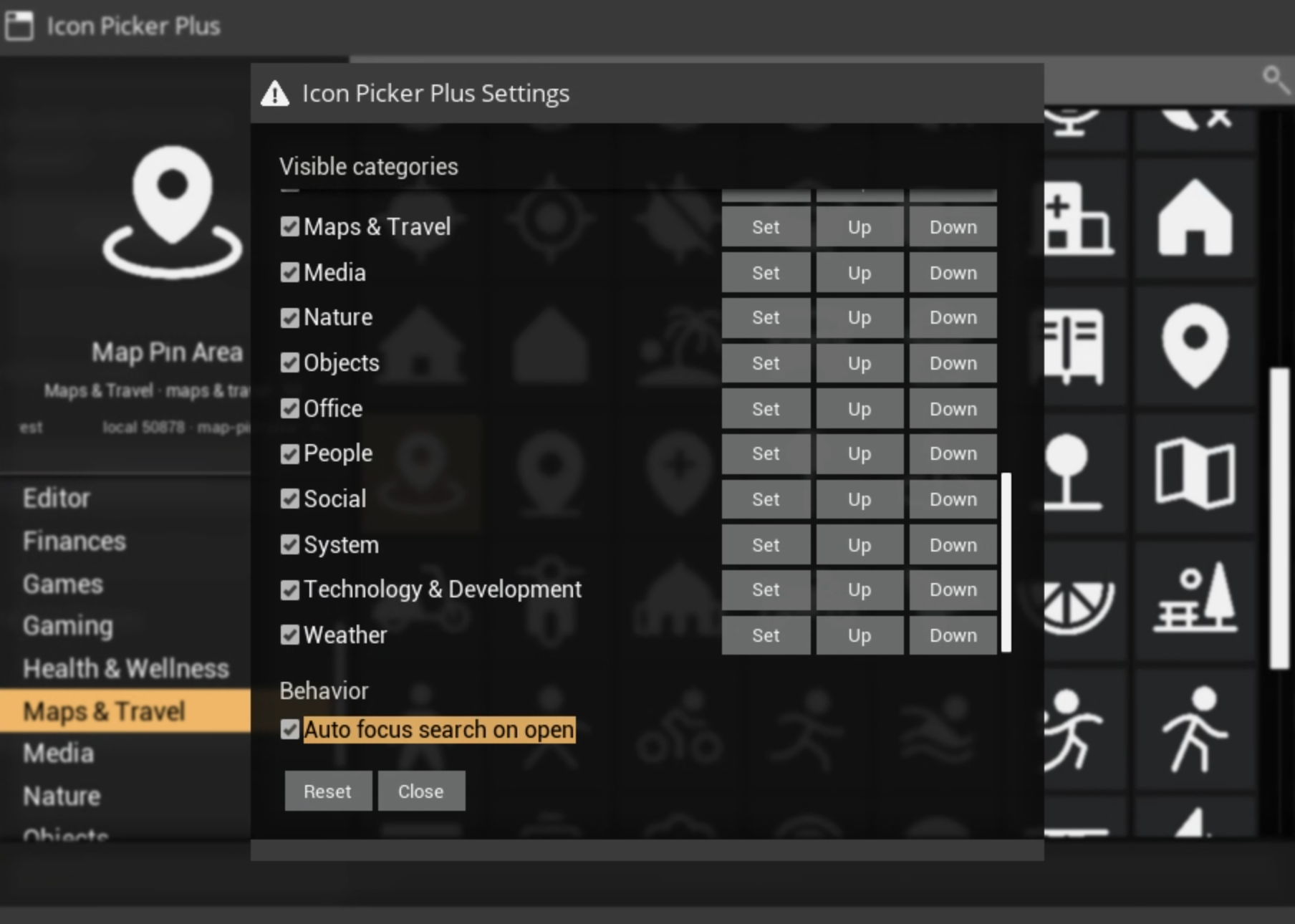Click Set for the Weather category
The width and height of the screenshot is (1295, 924).
coord(766,635)
